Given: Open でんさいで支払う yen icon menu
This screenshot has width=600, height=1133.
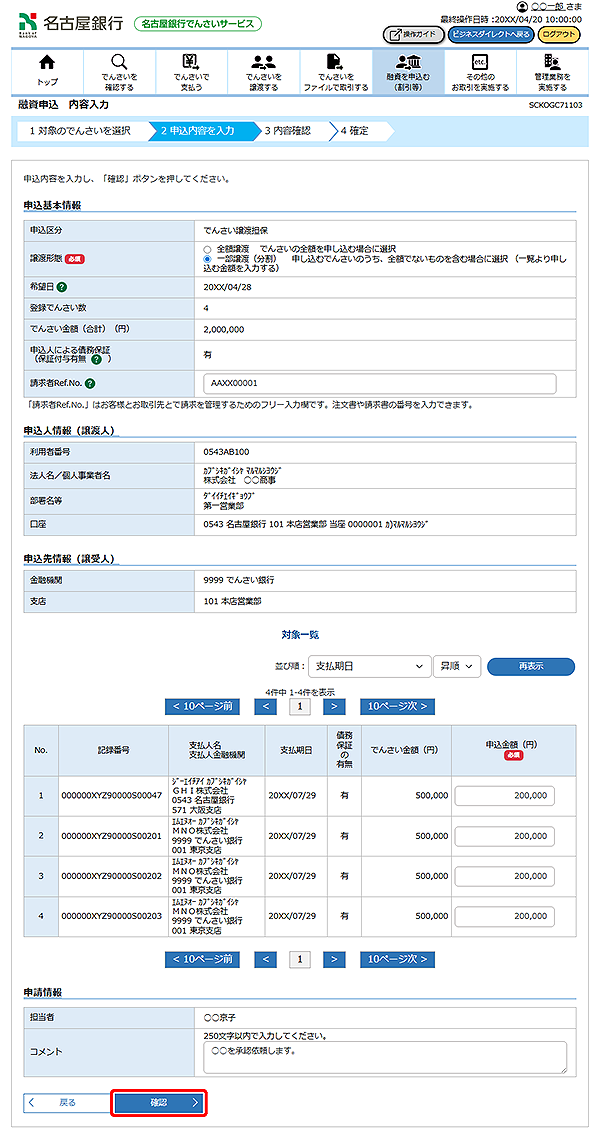Looking at the screenshot, I should tap(191, 63).
